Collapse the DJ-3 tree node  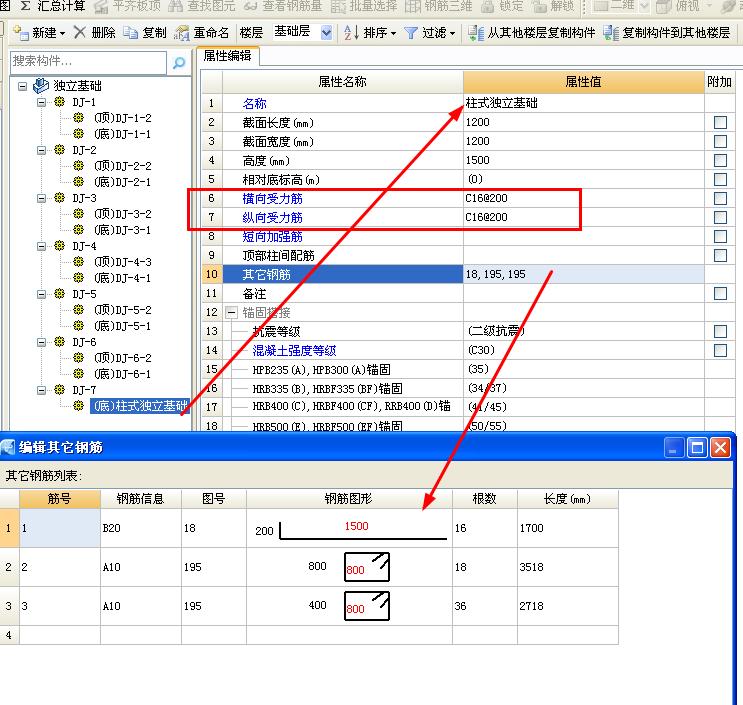42,198
